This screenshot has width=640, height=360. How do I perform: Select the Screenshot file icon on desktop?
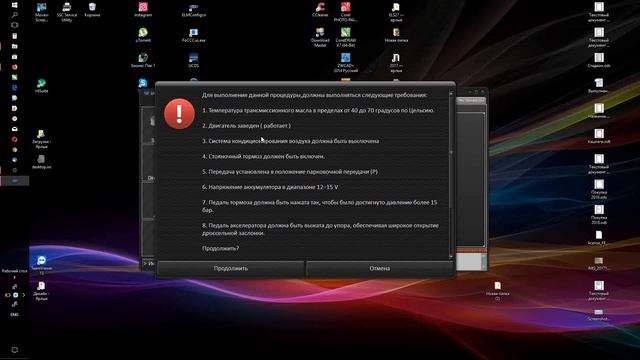click(x=599, y=314)
